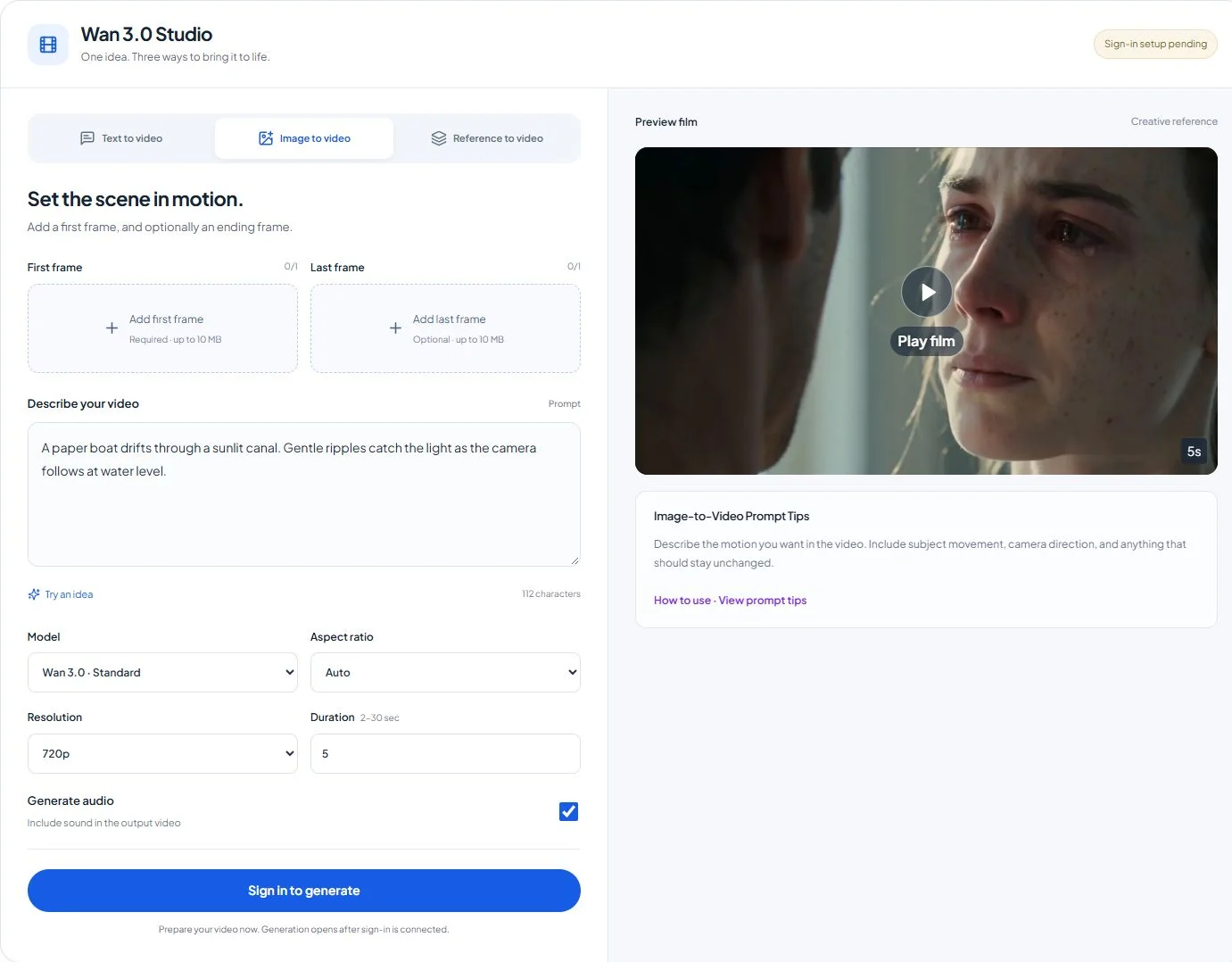
Task: Click the '112 characters' counter text
Action: coord(551,594)
